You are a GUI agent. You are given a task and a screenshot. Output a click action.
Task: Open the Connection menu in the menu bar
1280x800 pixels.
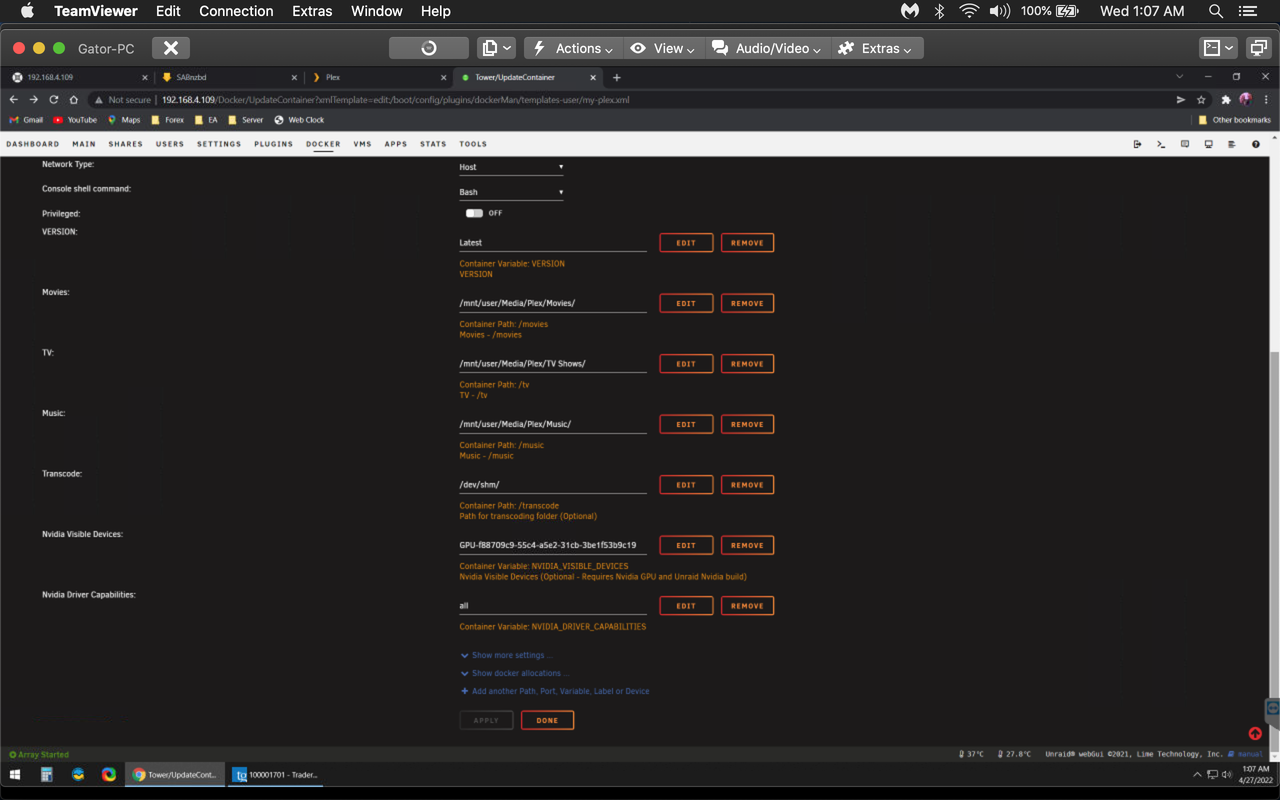coord(236,11)
